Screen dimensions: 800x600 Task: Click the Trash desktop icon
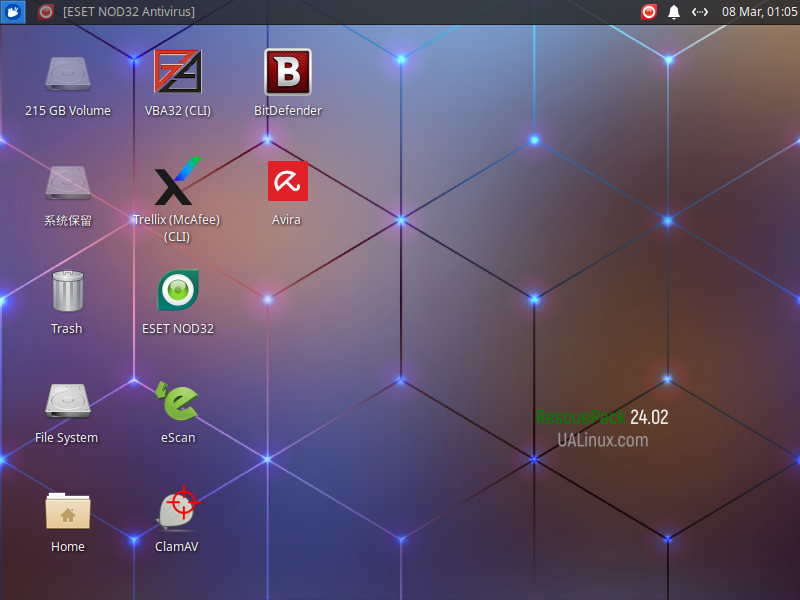tap(67, 291)
